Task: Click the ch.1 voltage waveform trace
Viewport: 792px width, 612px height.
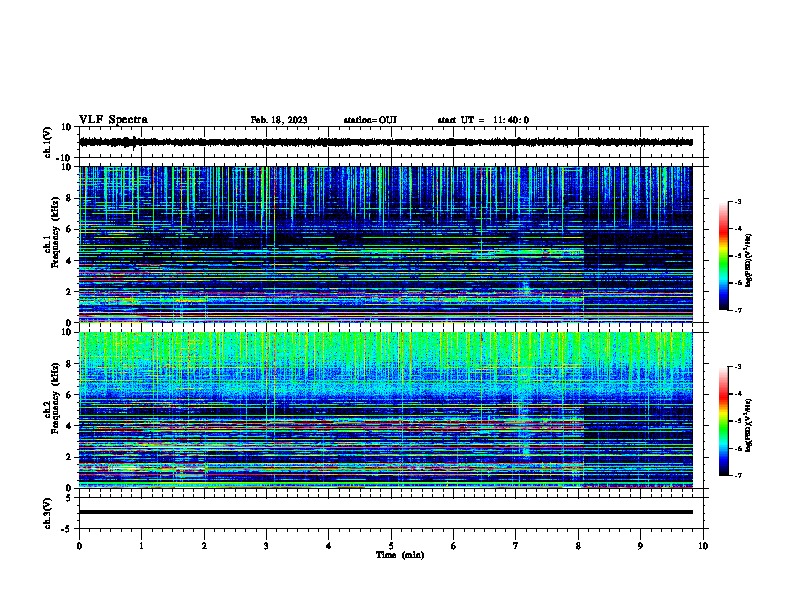Action: 385,142
